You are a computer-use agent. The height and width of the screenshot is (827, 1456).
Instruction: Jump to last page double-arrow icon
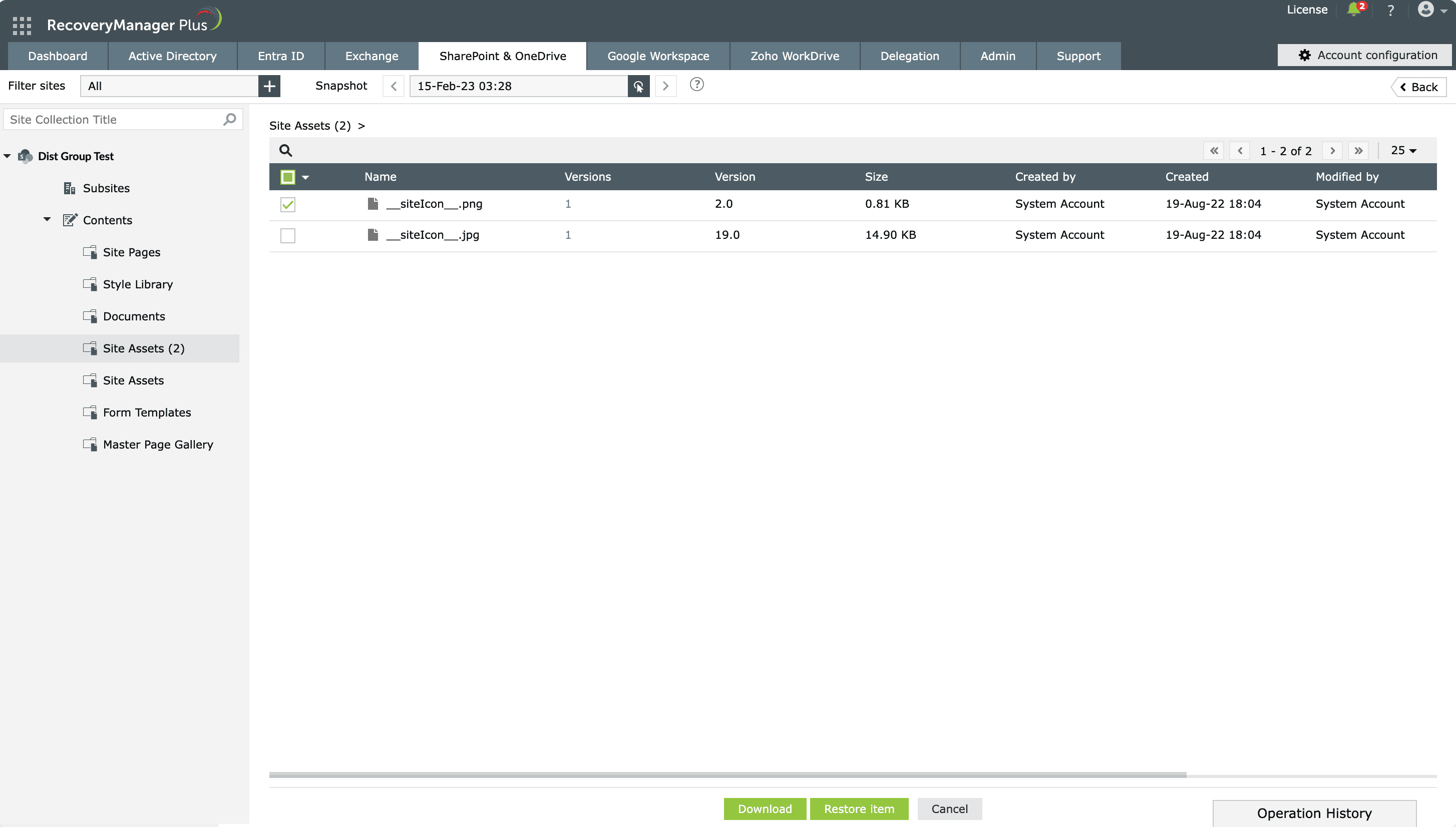(x=1358, y=151)
